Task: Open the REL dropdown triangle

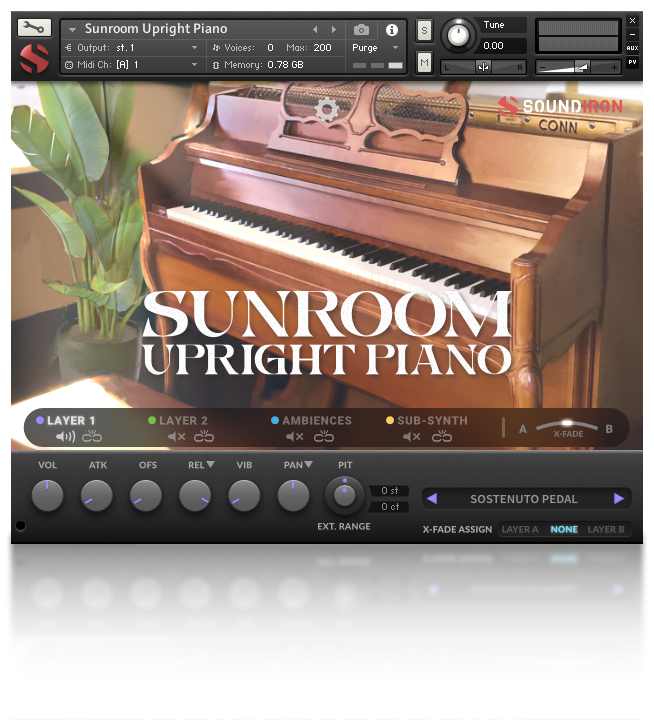Action: [x=210, y=465]
